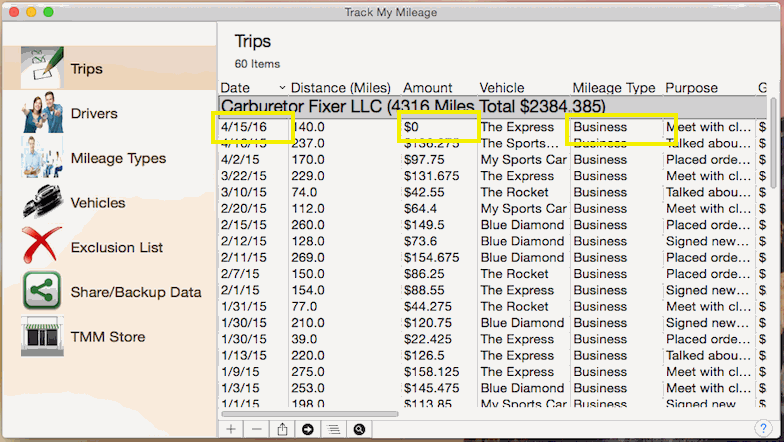
Task: Open the TMM Store shop icon
Action: (42, 336)
